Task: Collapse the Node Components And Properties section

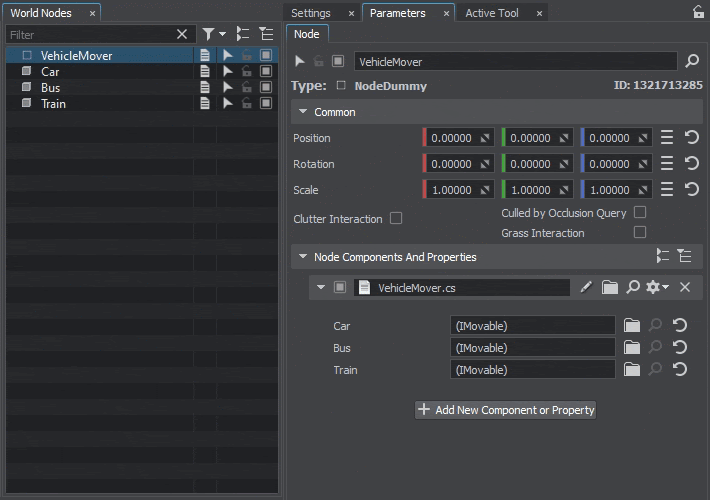Action: pos(302,257)
